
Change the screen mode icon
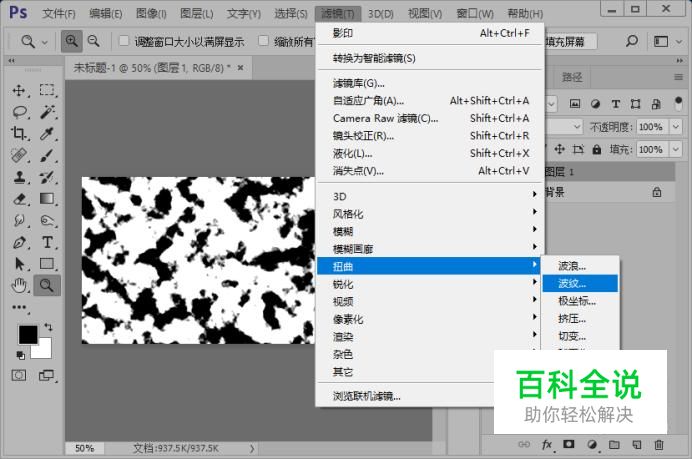(x=46, y=376)
